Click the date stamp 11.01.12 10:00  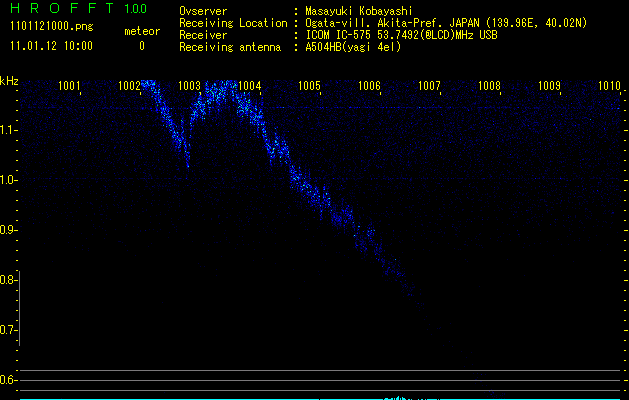click(51, 46)
